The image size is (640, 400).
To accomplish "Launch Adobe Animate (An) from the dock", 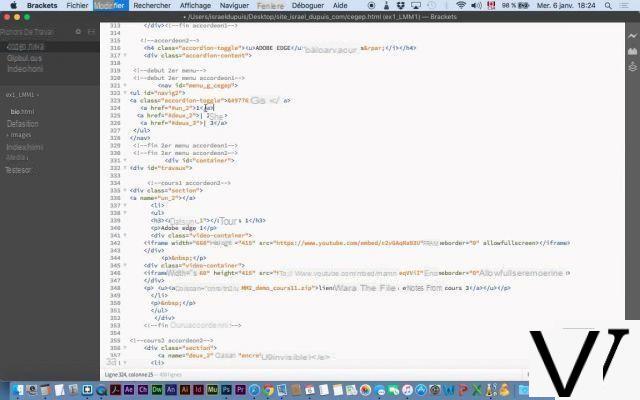I will [171, 390].
